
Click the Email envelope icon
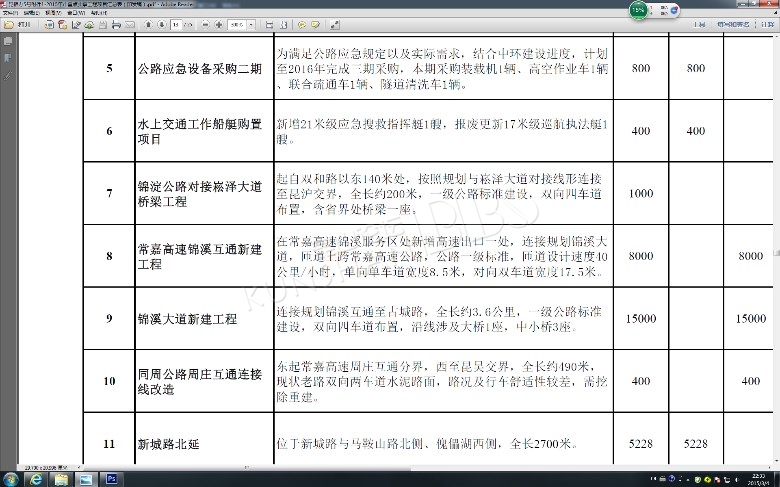coord(130,24)
